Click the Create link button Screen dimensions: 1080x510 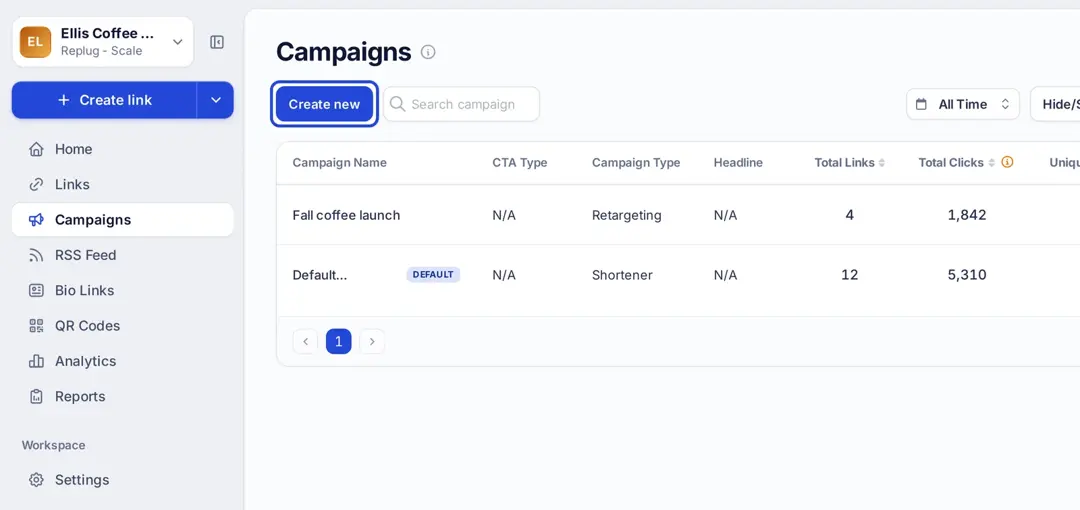pos(105,100)
